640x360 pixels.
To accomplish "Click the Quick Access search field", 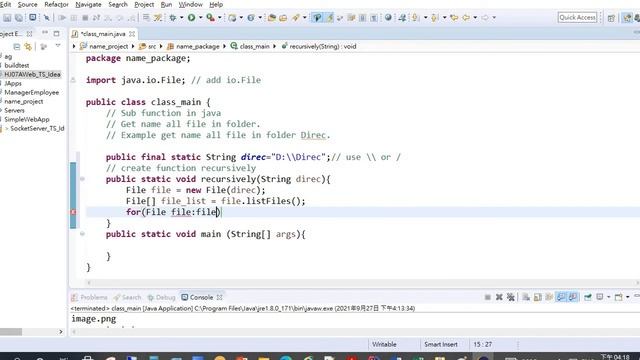I will tap(577, 18).
